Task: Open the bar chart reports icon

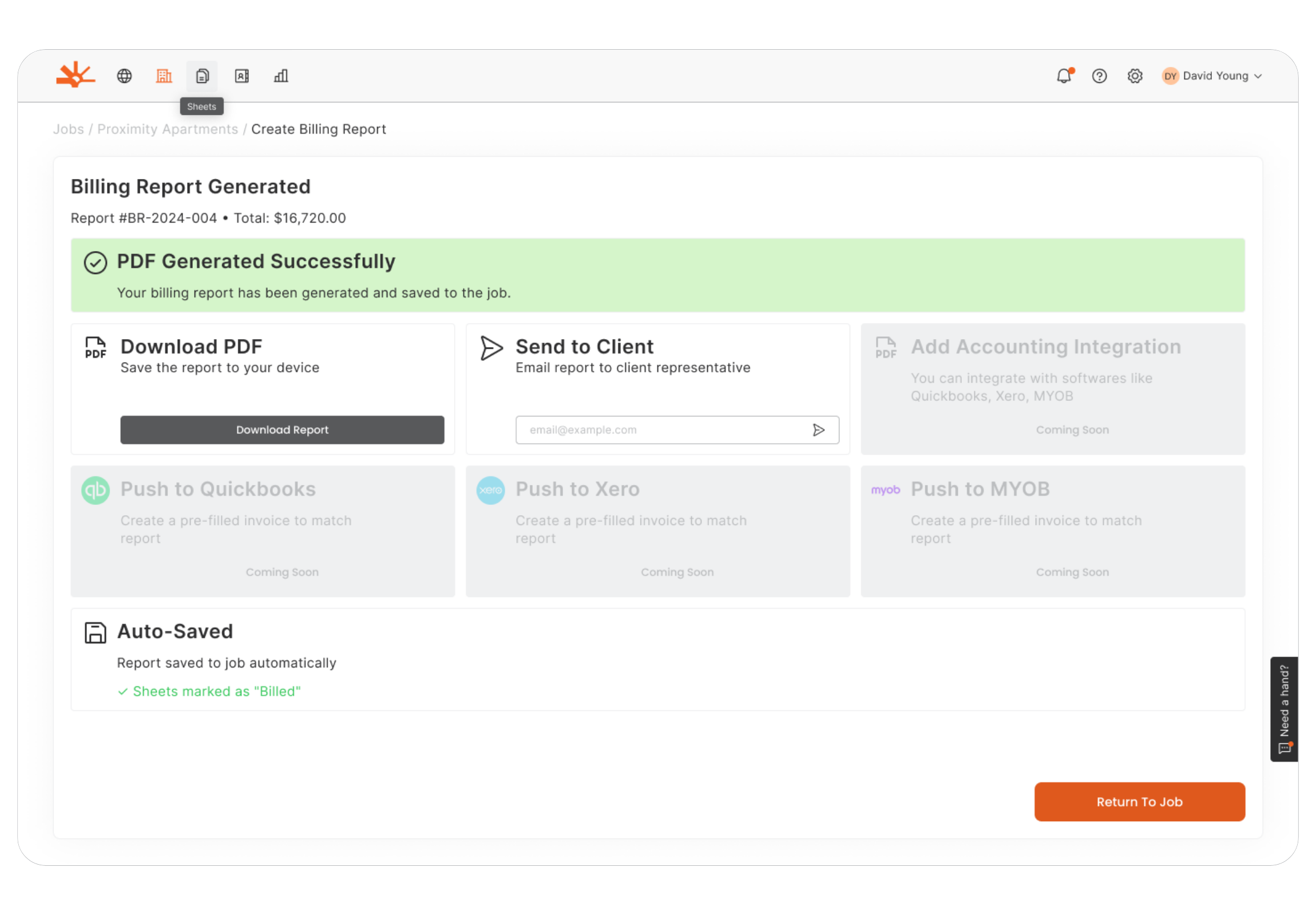Action: point(281,75)
